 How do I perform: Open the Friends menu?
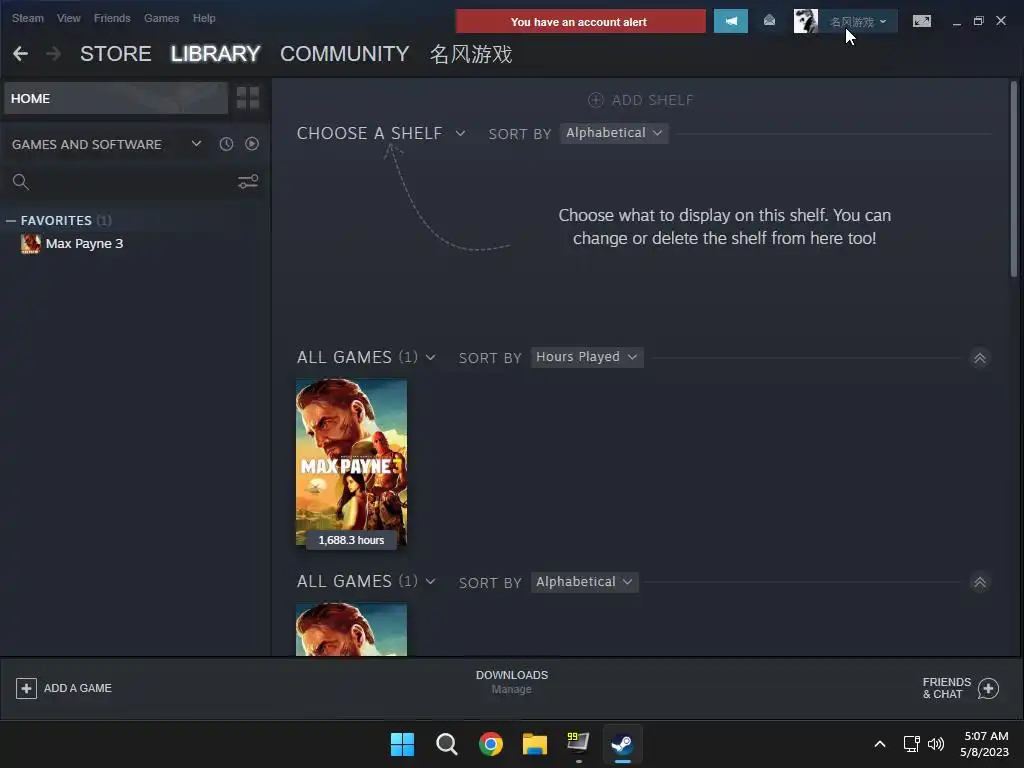click(112, 18)
